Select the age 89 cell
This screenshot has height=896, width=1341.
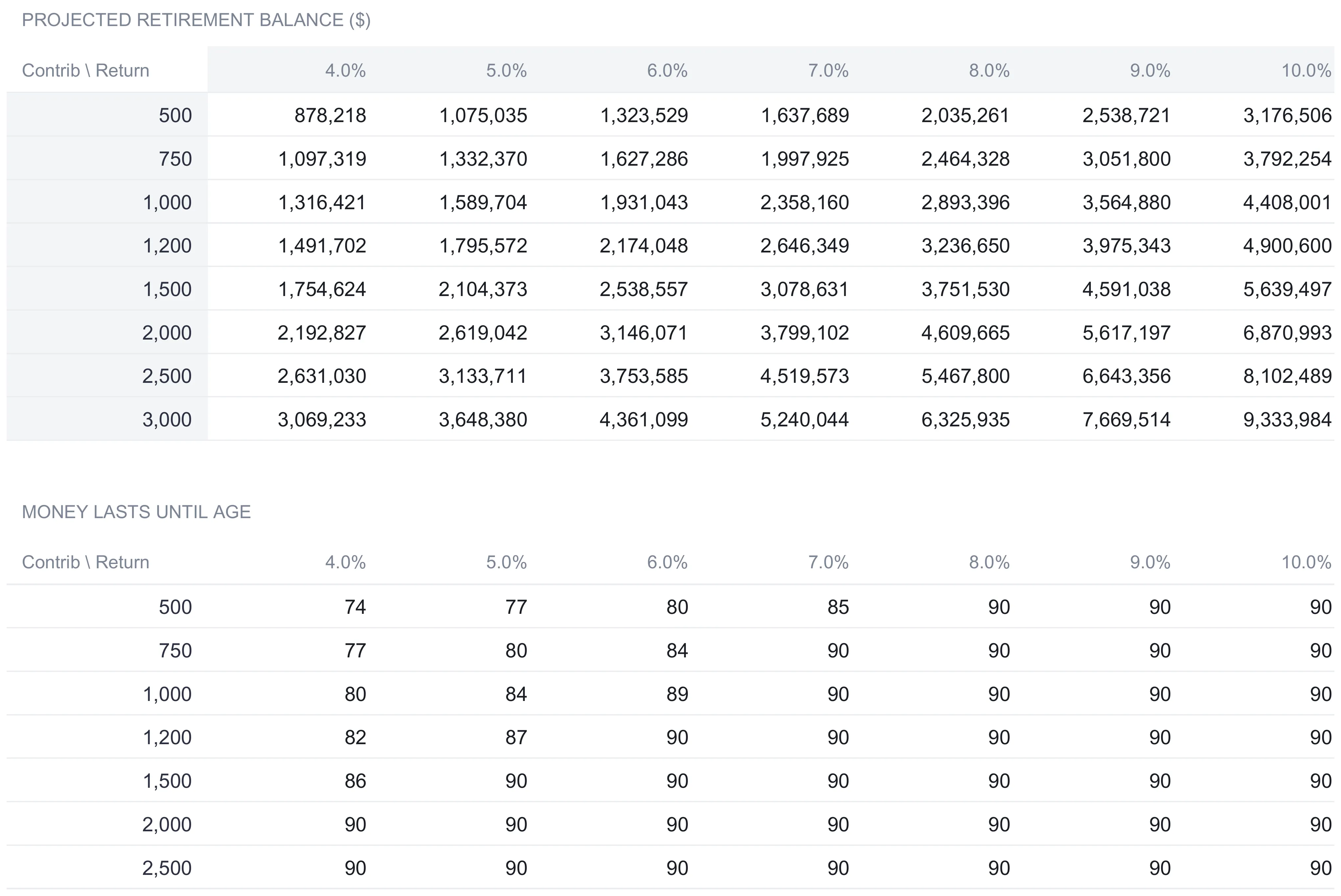(x=677, y=694)
